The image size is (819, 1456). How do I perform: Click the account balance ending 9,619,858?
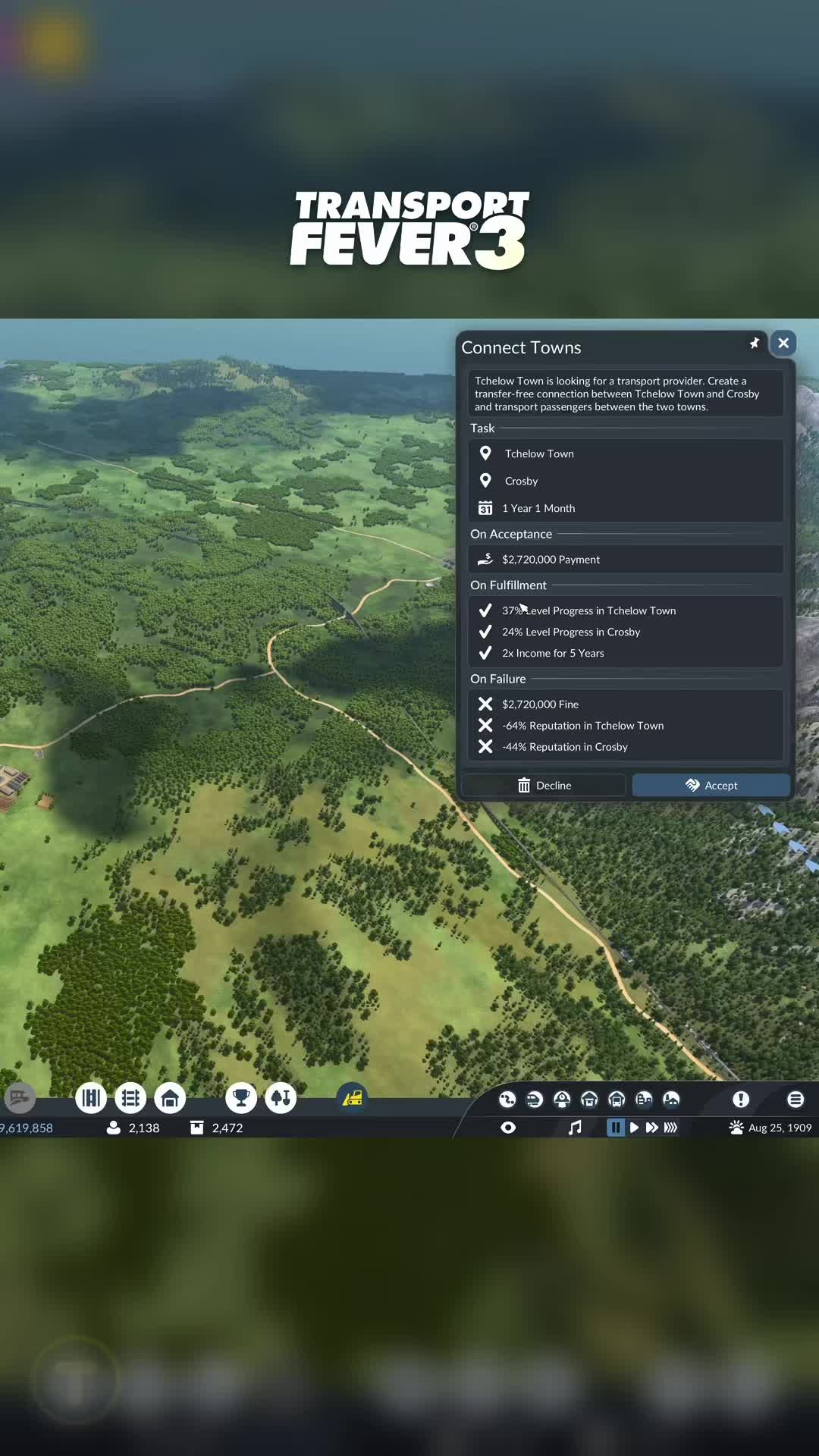coord(27,1128)
